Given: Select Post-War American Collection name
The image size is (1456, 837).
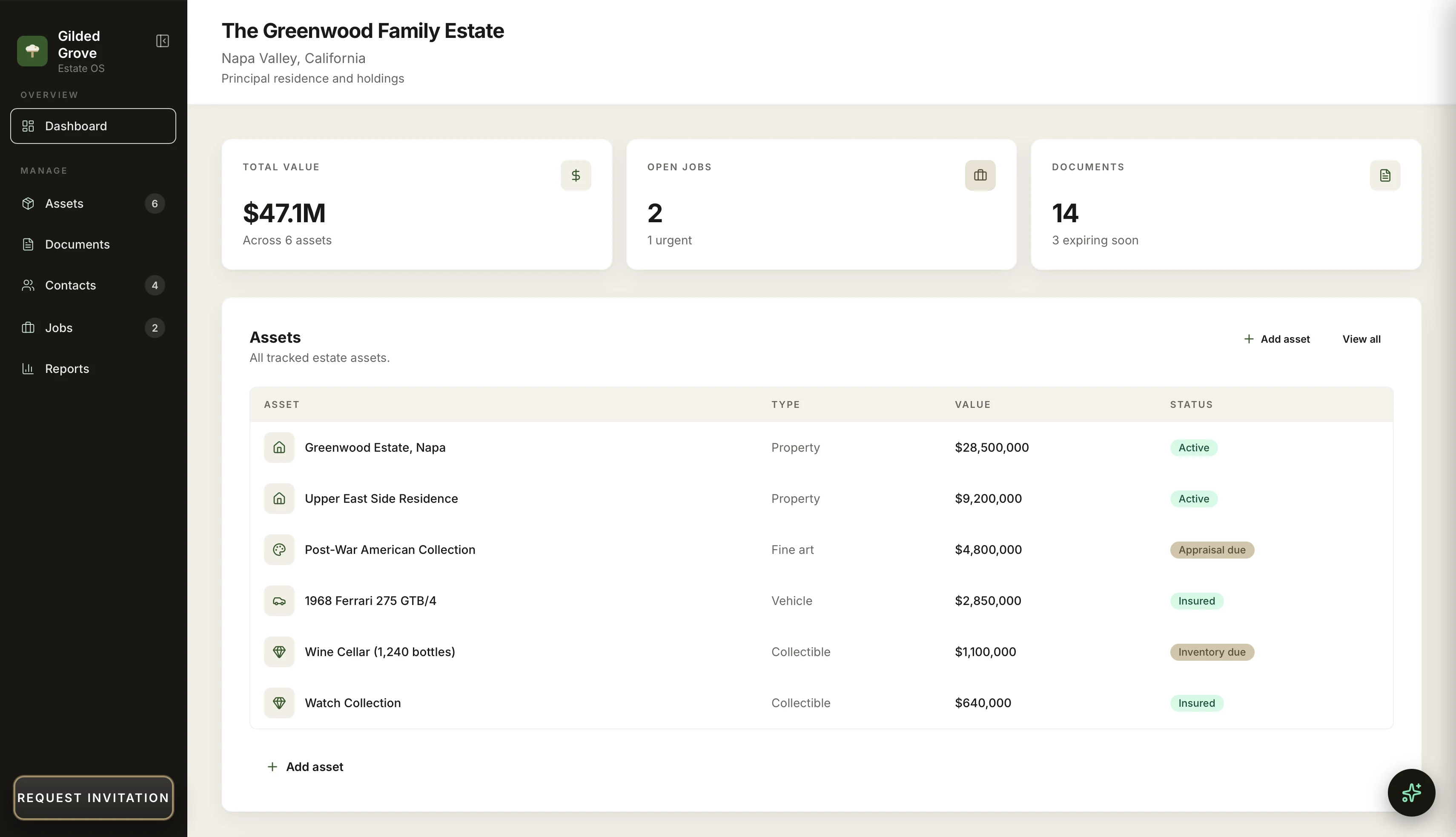Looking at the screenshot, I should (390, 550).
